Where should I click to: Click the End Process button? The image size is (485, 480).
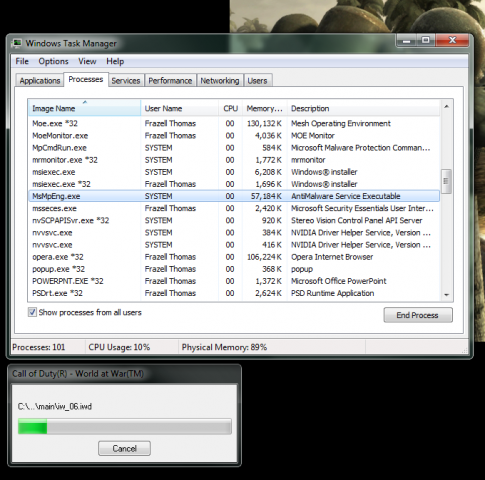tap(418, 315)
